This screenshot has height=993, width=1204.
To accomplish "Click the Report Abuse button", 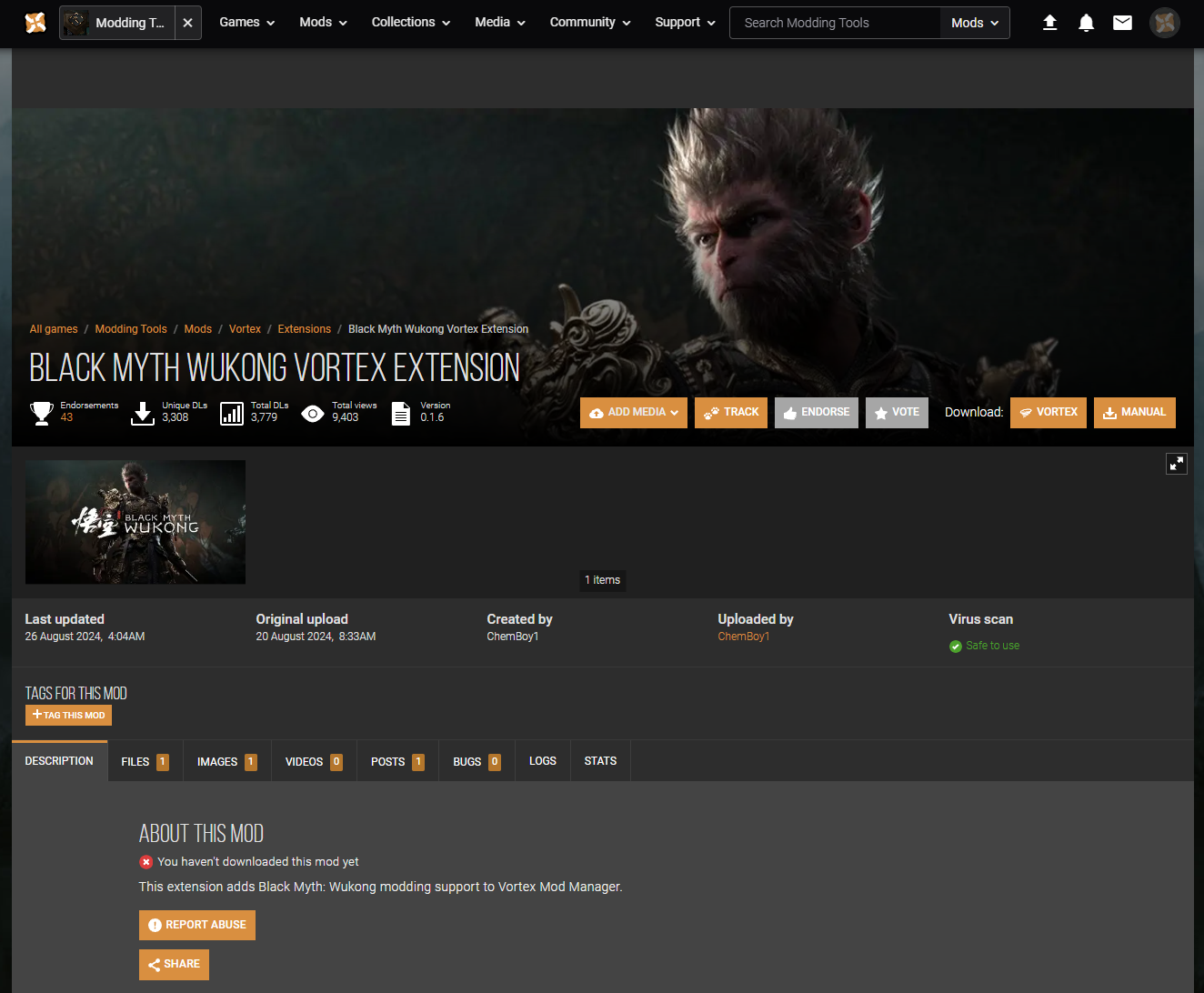I will pyautogui.click(x=197, y=925).
